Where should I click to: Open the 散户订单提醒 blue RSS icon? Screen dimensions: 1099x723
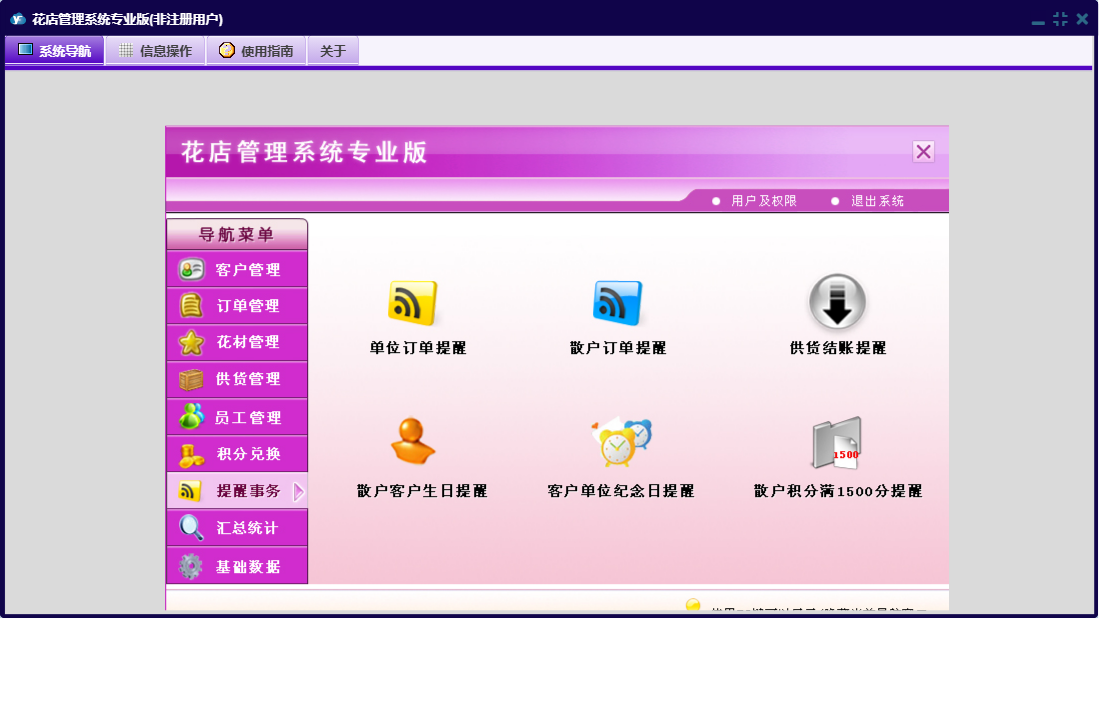(x=617, y=304)
